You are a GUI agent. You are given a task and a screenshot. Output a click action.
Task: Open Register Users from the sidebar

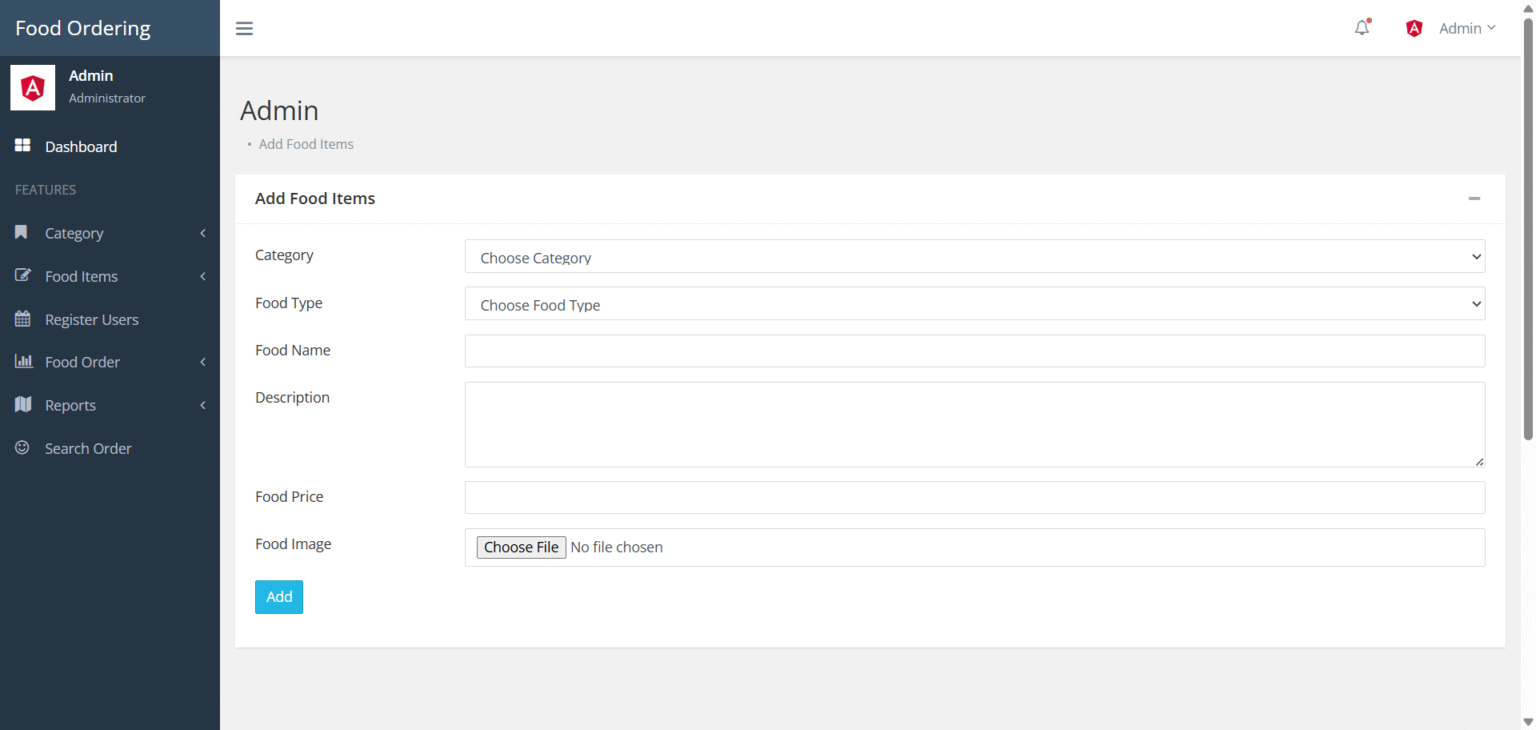[91, 319]
